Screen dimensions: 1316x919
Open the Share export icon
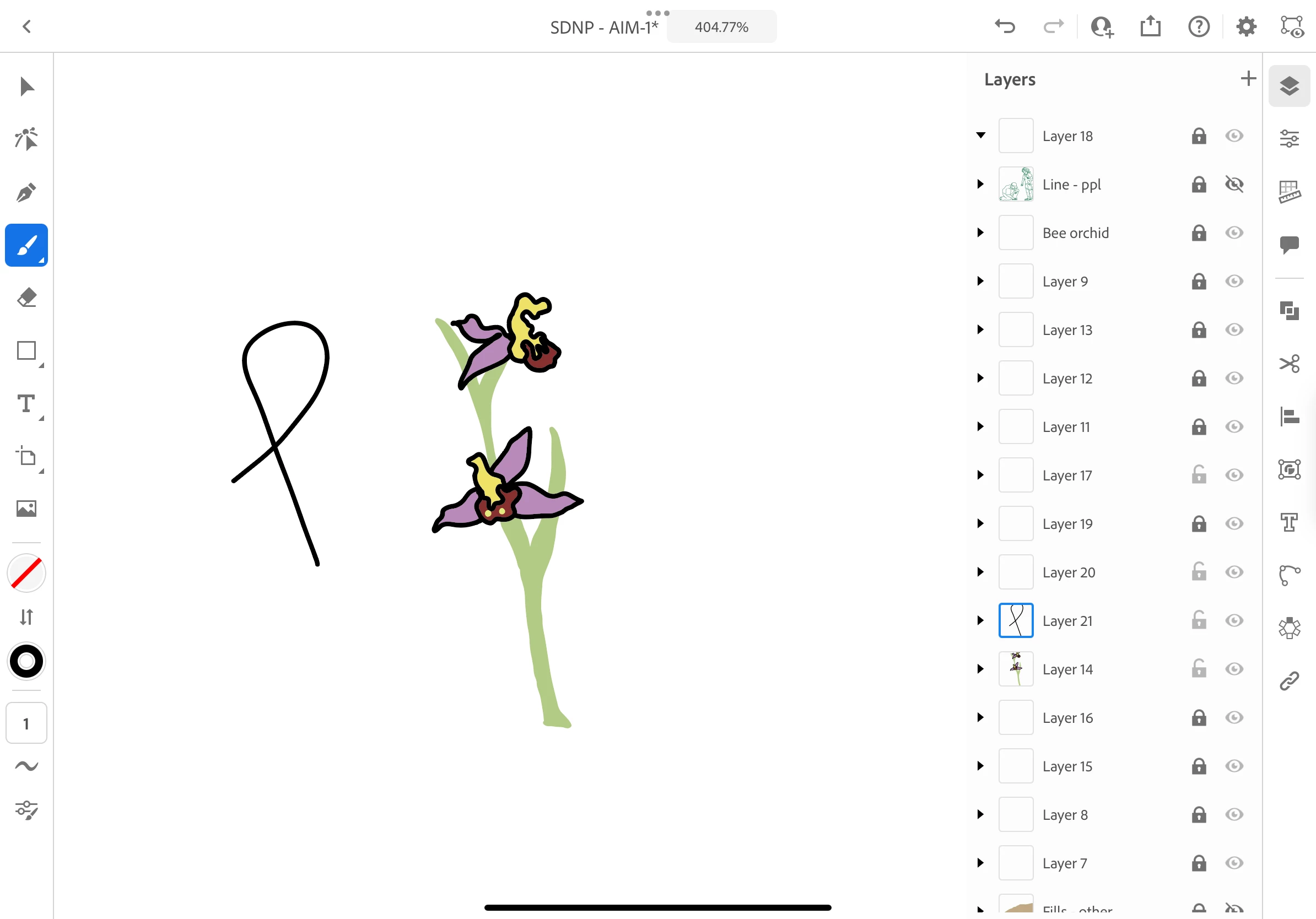pos(1150,26)
